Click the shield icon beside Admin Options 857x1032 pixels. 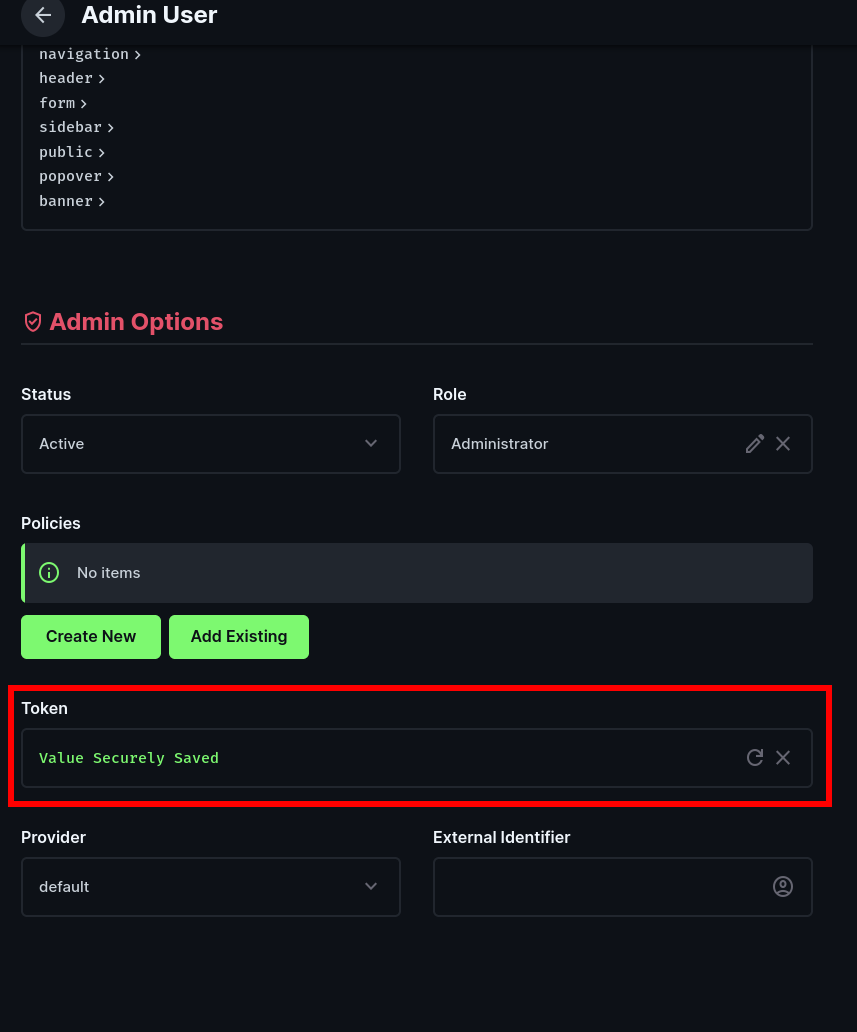(33, 322)
